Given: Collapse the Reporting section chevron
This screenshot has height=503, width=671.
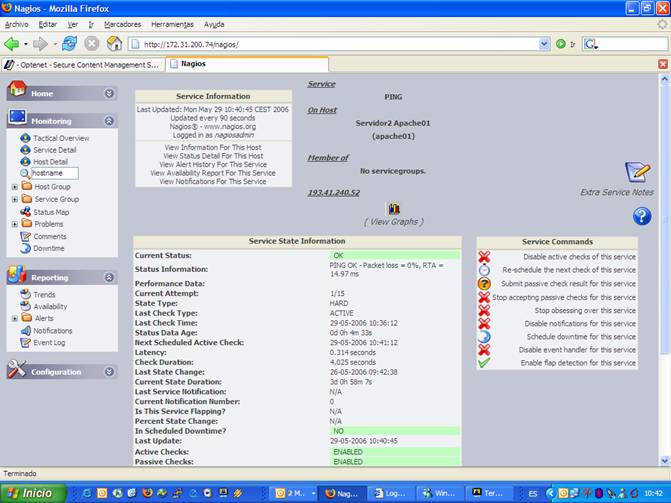Looking at the screenshot, I should [x=109, y=277].
